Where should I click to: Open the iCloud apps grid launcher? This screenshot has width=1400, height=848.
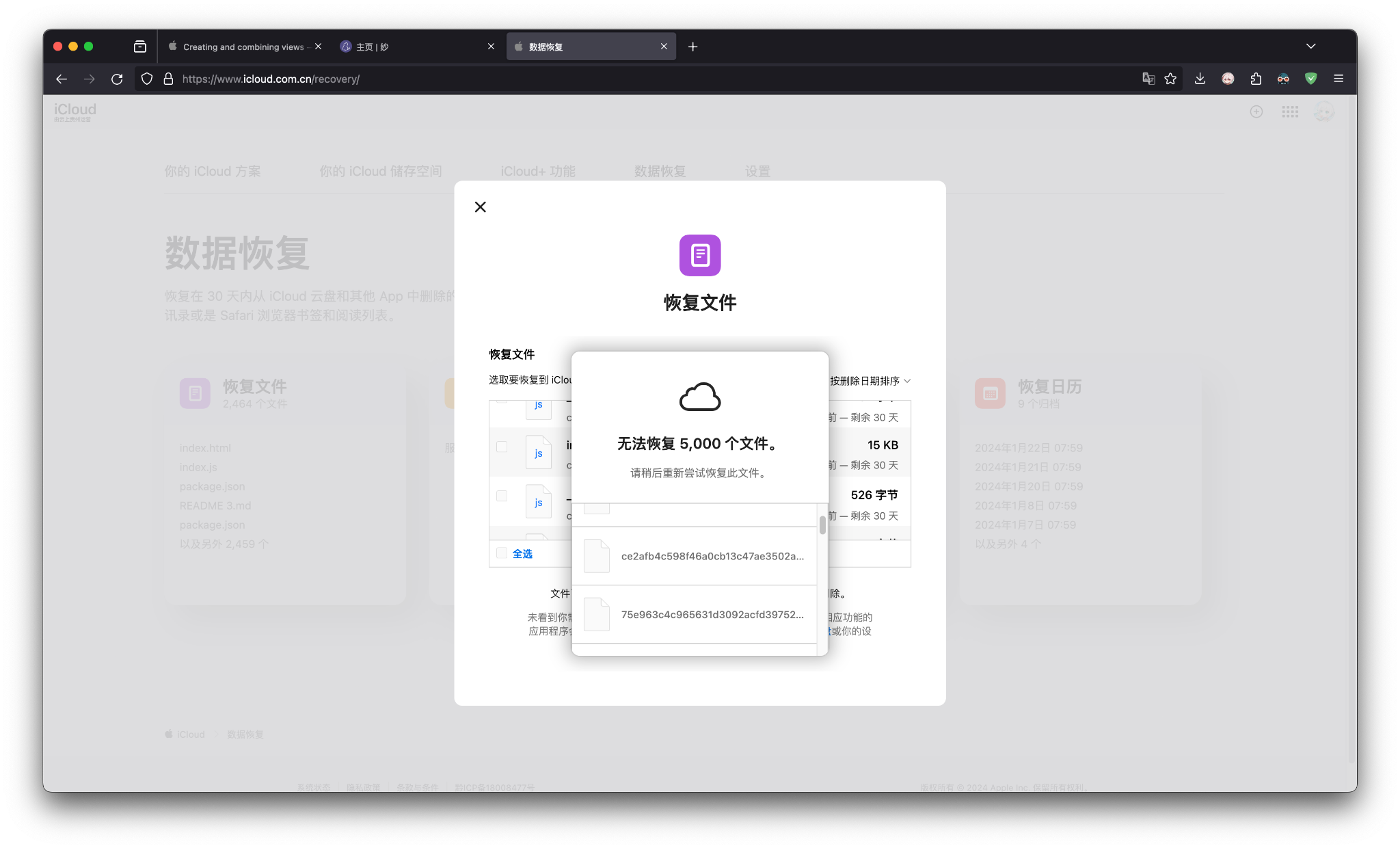point(1290,111)
